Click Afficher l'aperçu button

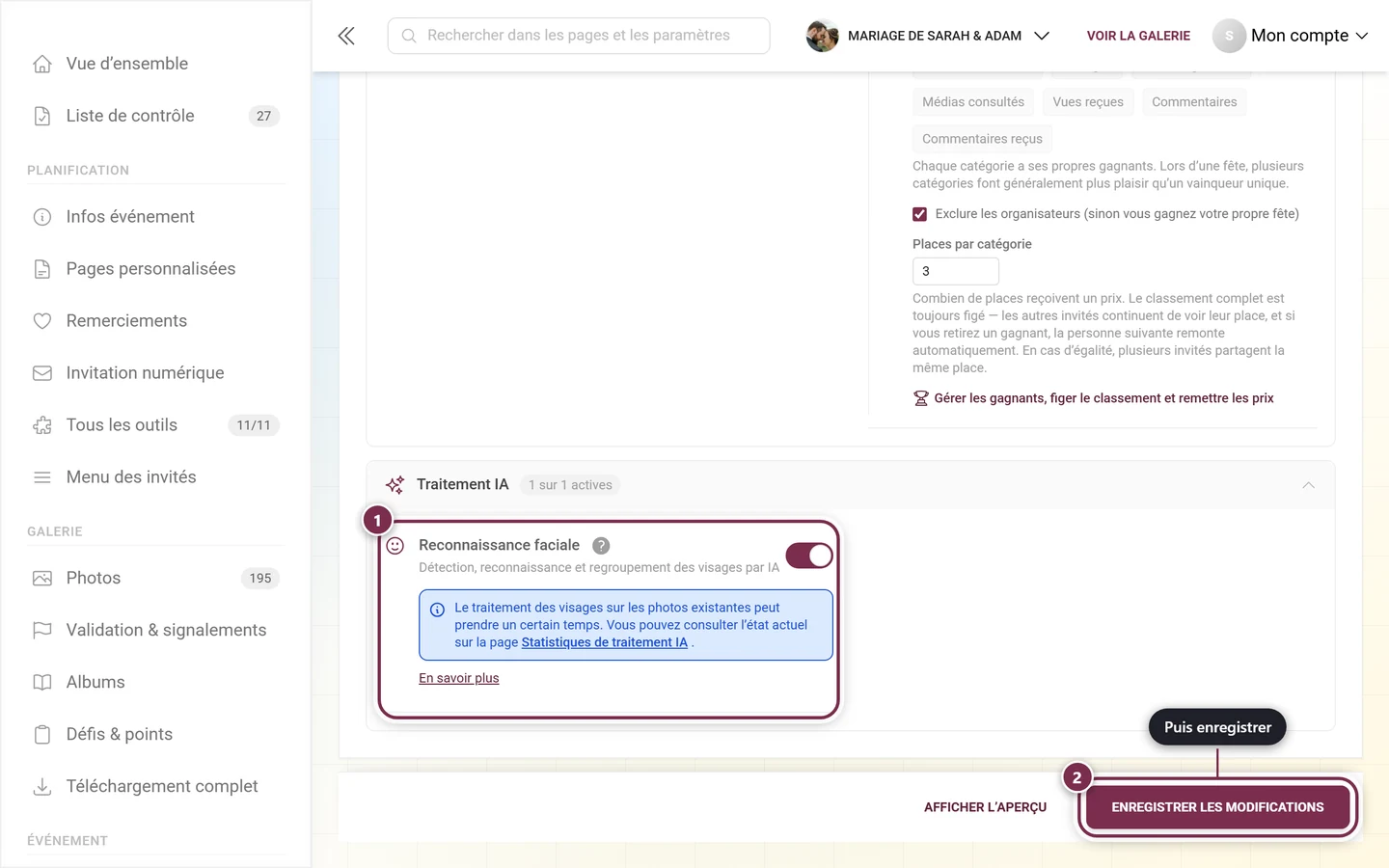(985, 807)
